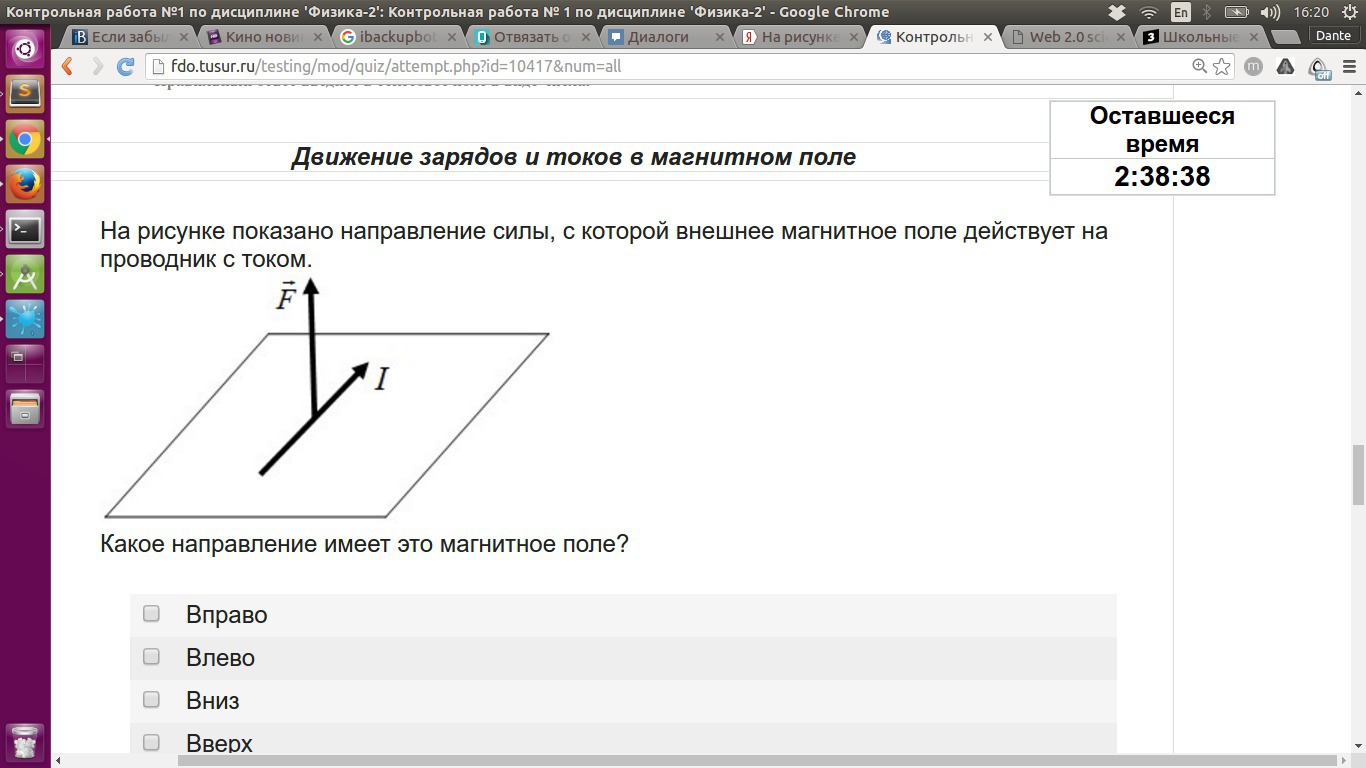1366x768 pixels.
Task: Check the 'Вниз' answer option
Action: click(x=151, y=699)
